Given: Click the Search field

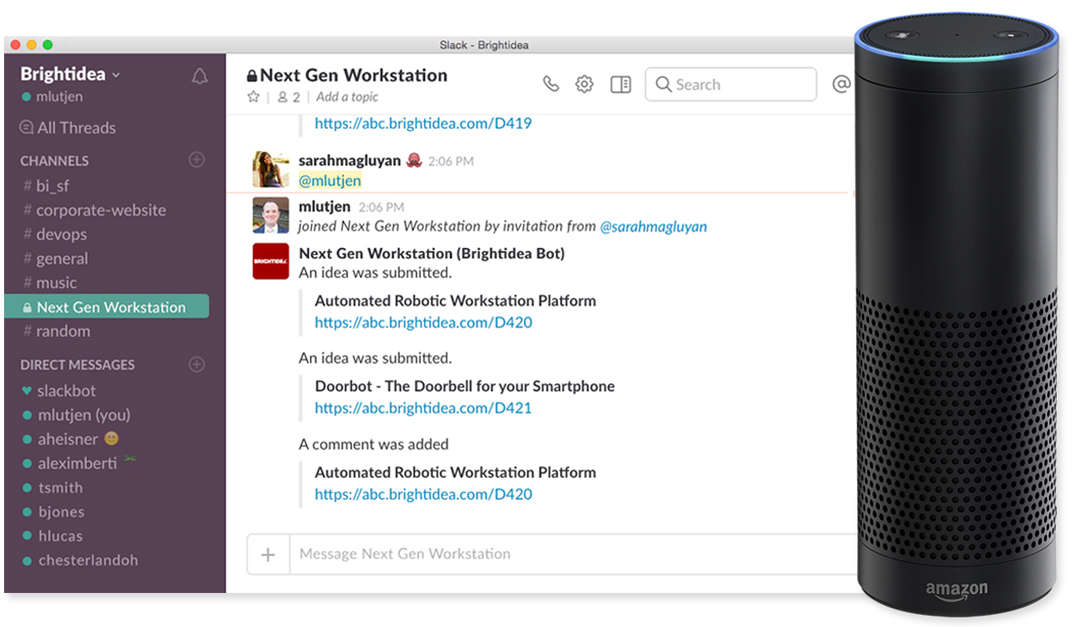Looking at the screenshot, I should [x=731, y=84].
